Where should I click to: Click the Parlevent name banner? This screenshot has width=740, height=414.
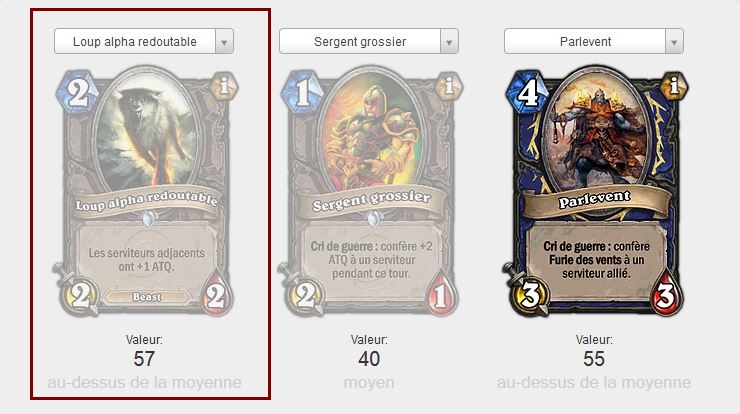596,200
